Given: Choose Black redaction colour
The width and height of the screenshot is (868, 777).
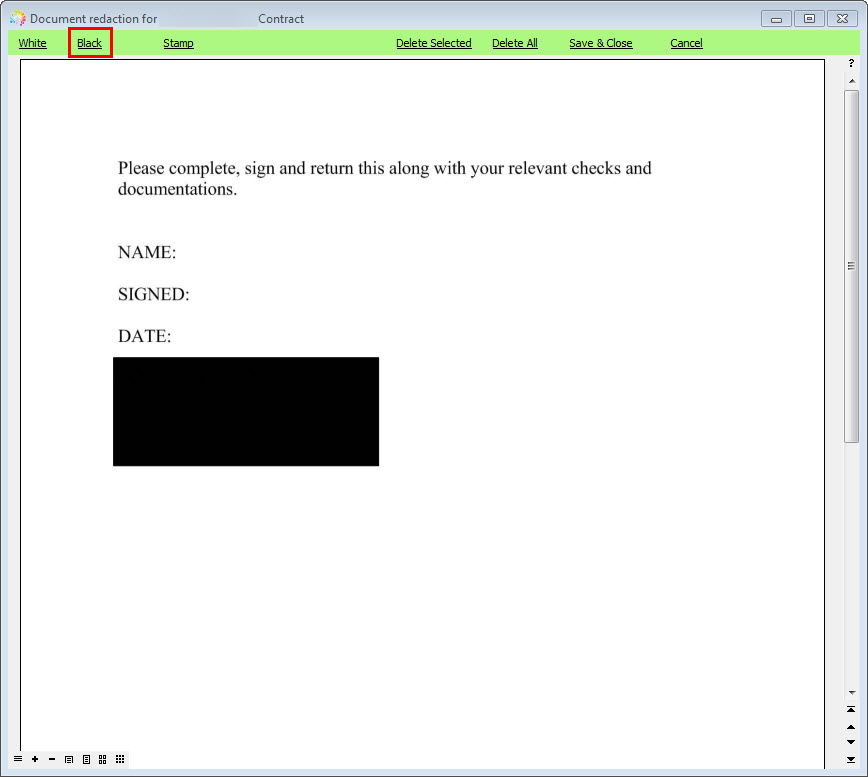Looking at the screenshot, I should point(90,43).
